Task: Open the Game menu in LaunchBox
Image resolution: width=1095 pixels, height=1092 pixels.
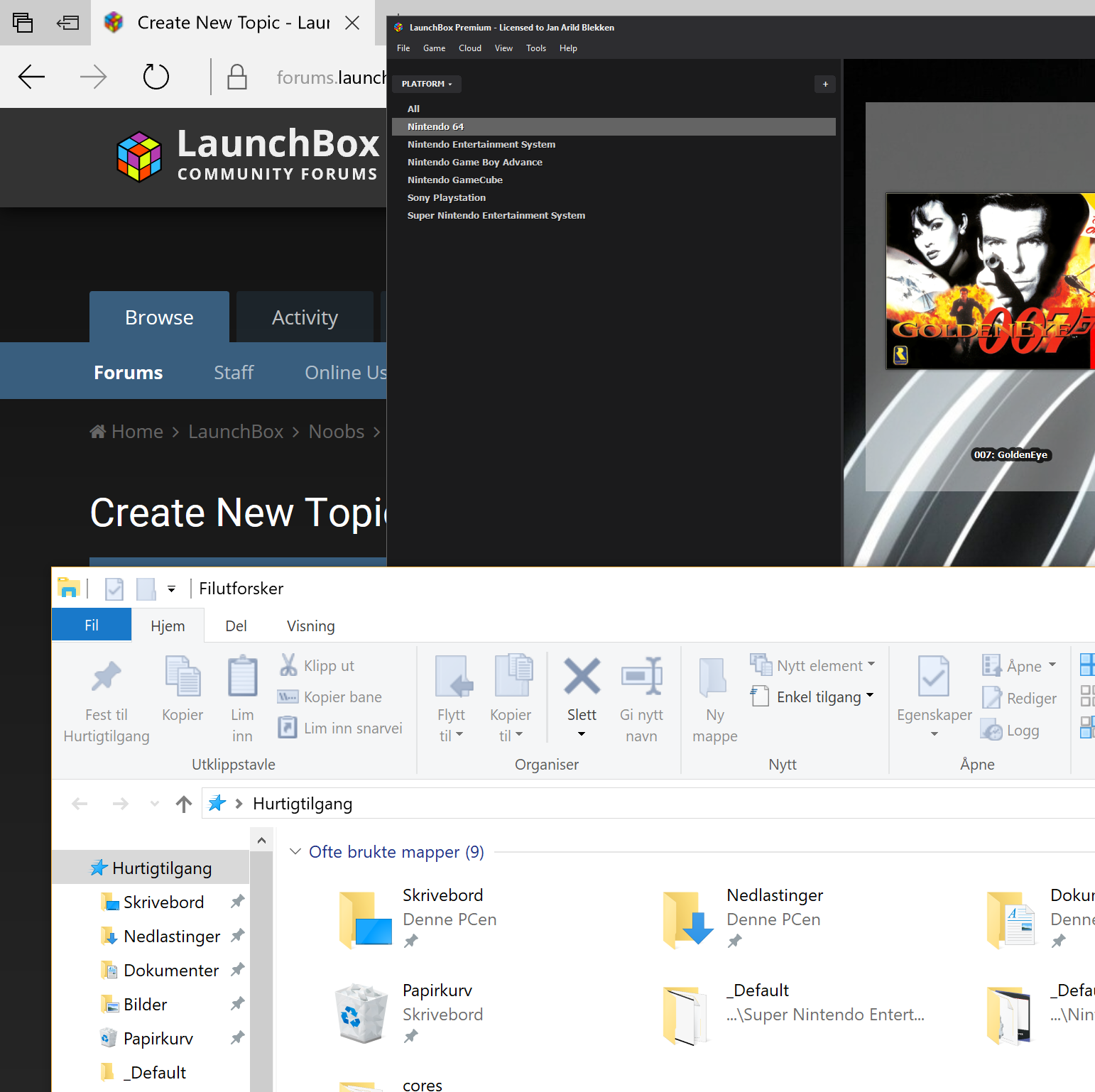Action: pyautogui.click(x=434, y=48)
